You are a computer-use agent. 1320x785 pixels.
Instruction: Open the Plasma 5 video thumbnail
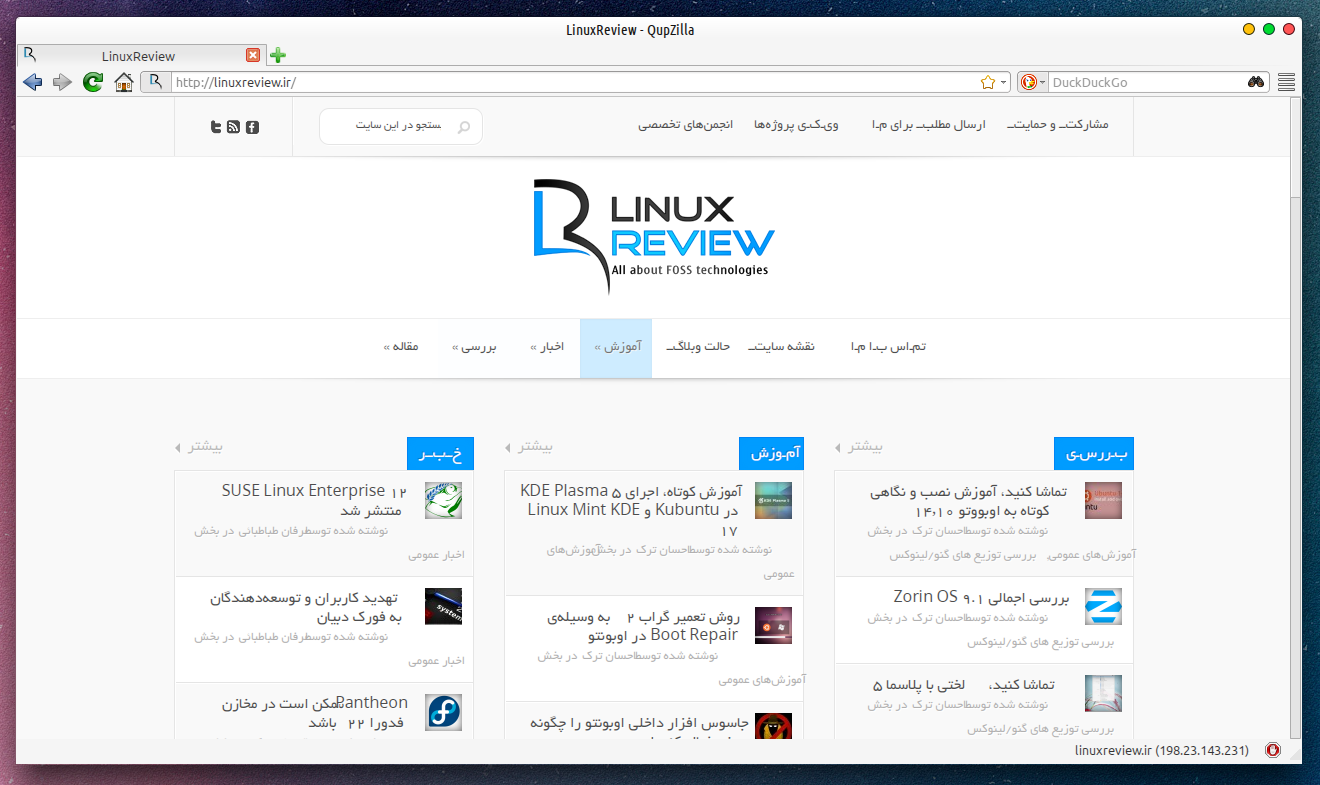click(1103, 693)
